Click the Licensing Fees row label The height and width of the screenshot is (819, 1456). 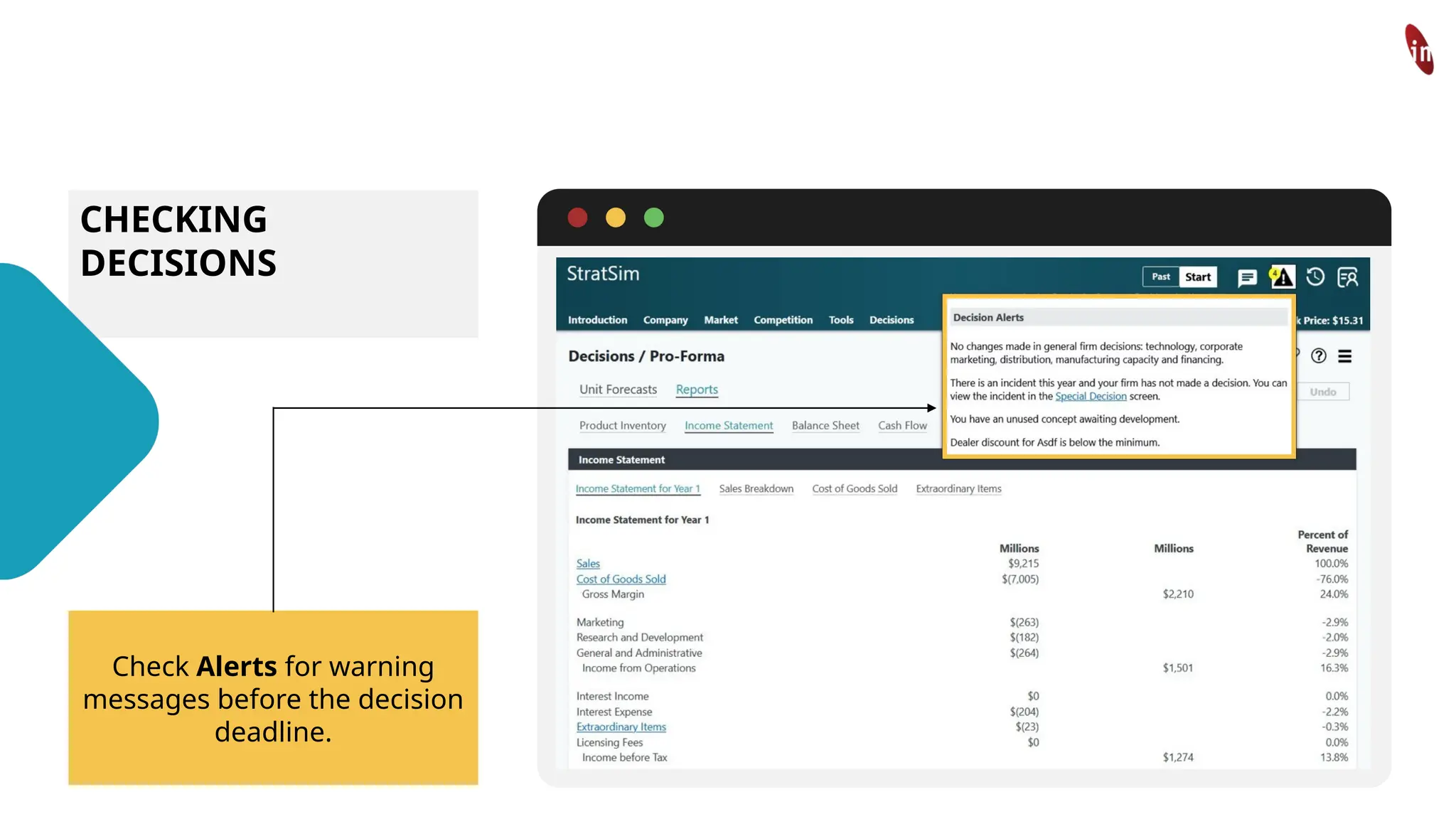pos(609,742)
